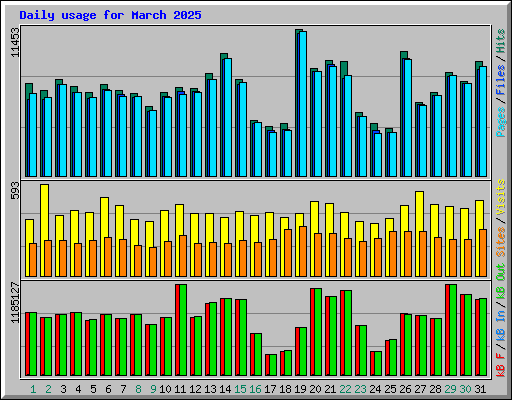Click the cyan pages bar for day 26
512x400 pixels.
pos(408,118)
